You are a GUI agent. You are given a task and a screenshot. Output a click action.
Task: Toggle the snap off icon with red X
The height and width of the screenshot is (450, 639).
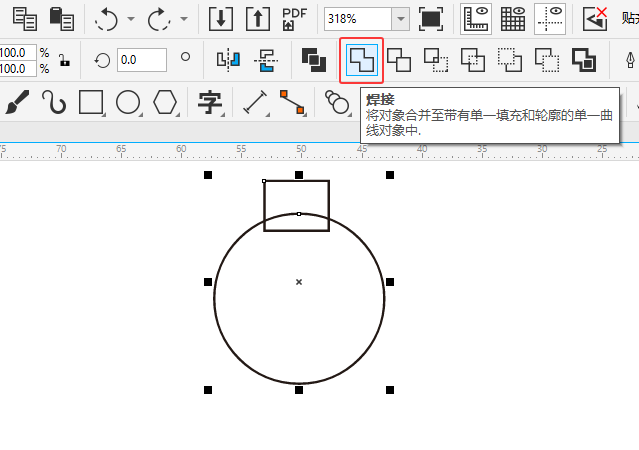point(595,19)
